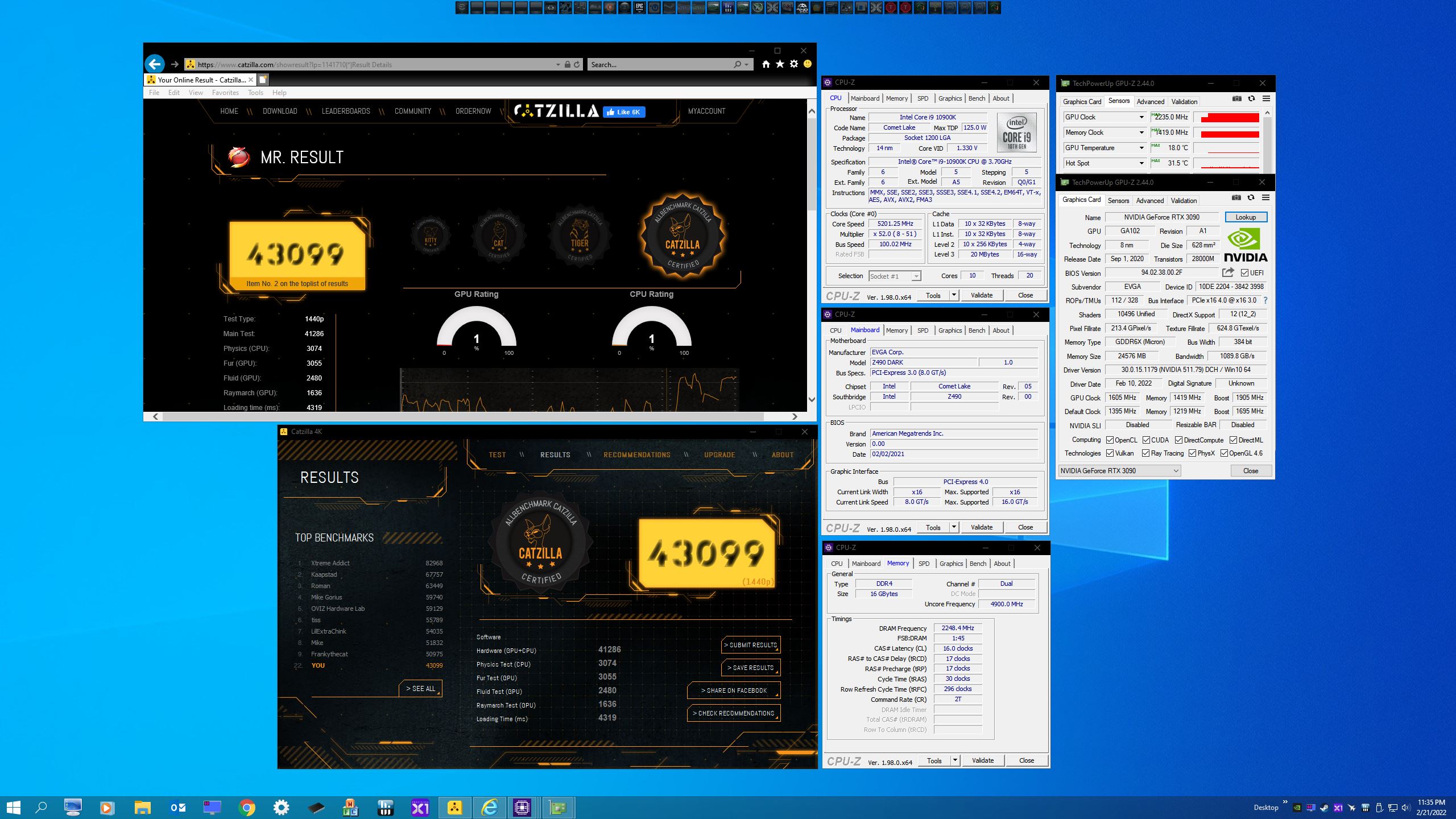Open Internet Explorer favorites star icon
Viewport: 1456px width, 819px height.
(780, 64)
